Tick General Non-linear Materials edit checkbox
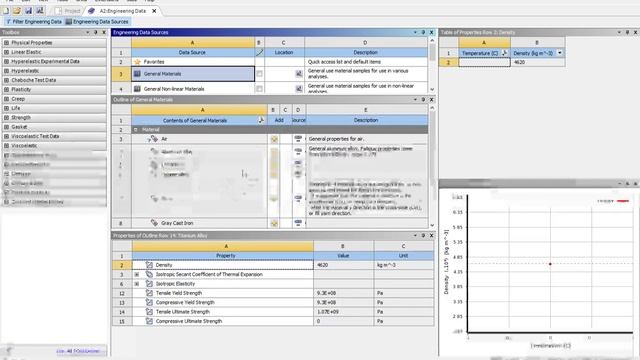 click(x=259, y=89)
